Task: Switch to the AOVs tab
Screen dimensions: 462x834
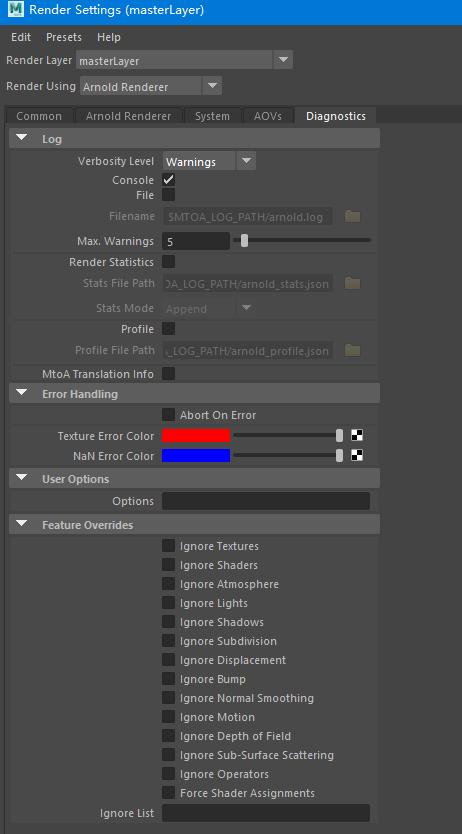Action: (x=267, y=116)
